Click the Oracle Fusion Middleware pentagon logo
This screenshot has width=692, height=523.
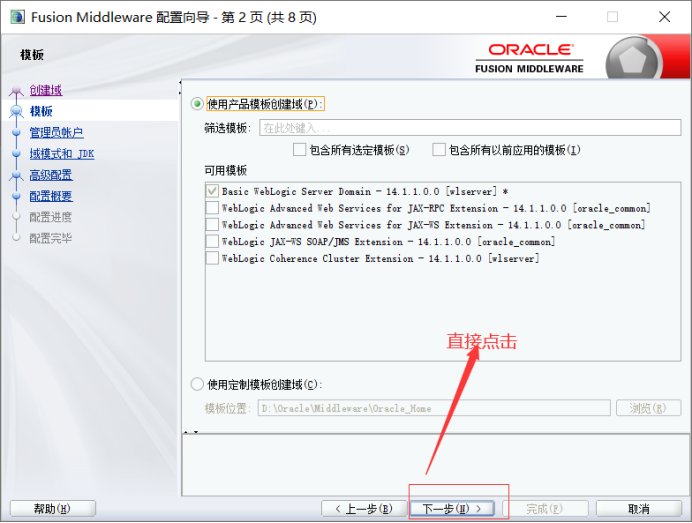pyautogui.click(x=636, y=57)
